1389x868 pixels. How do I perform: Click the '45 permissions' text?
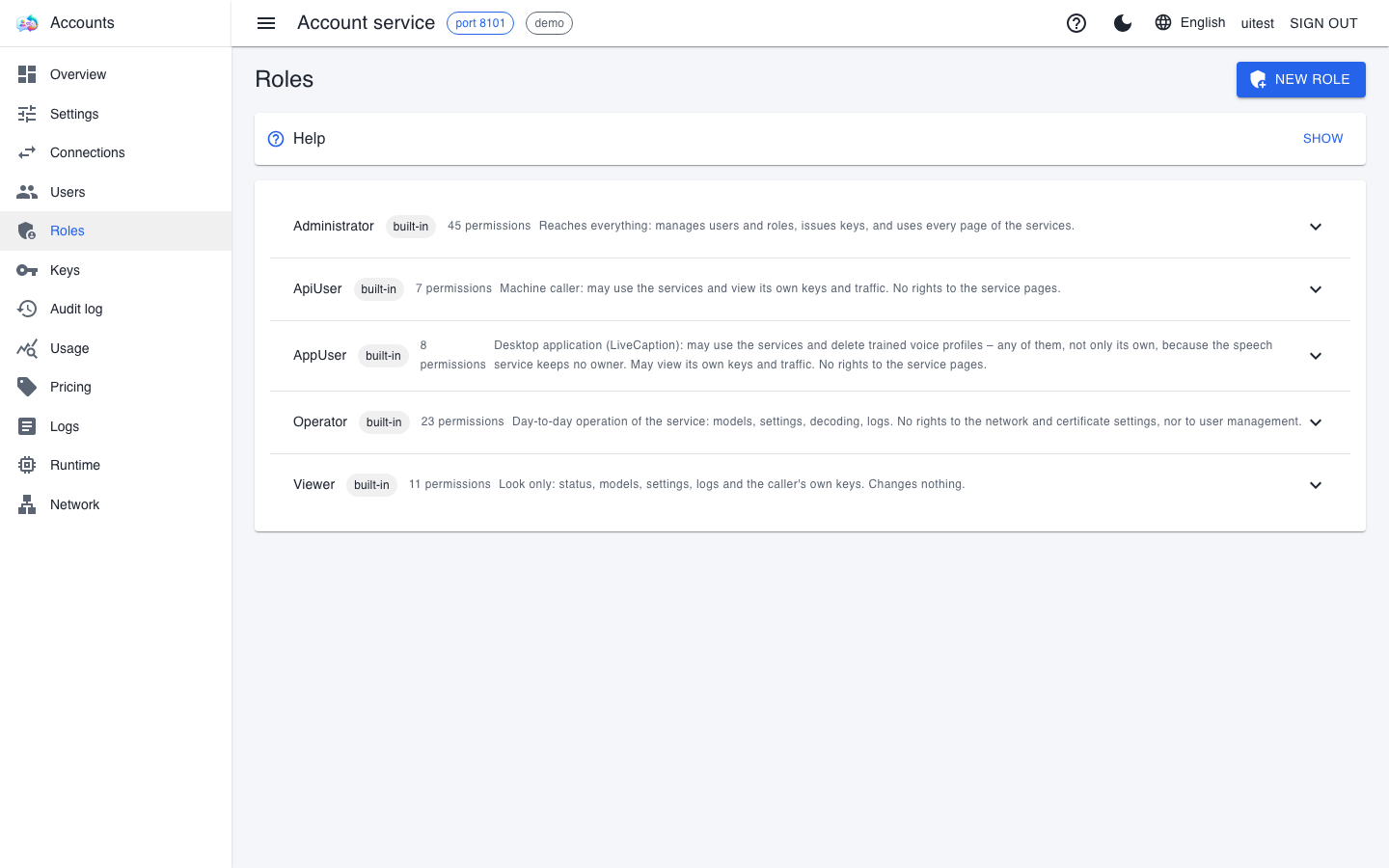coord(489,226)
